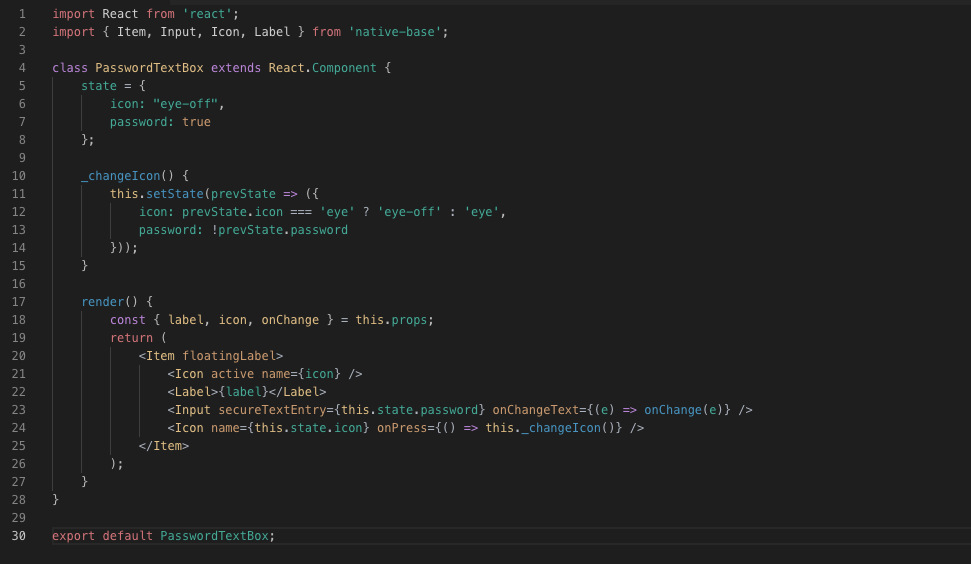Click secureTextEntry attribute on line 23
The image size is (971, 564).
(x=272, y=410)
